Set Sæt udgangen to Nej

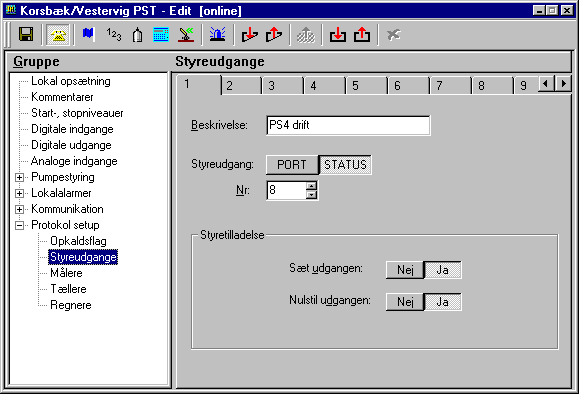coord(405,270)
